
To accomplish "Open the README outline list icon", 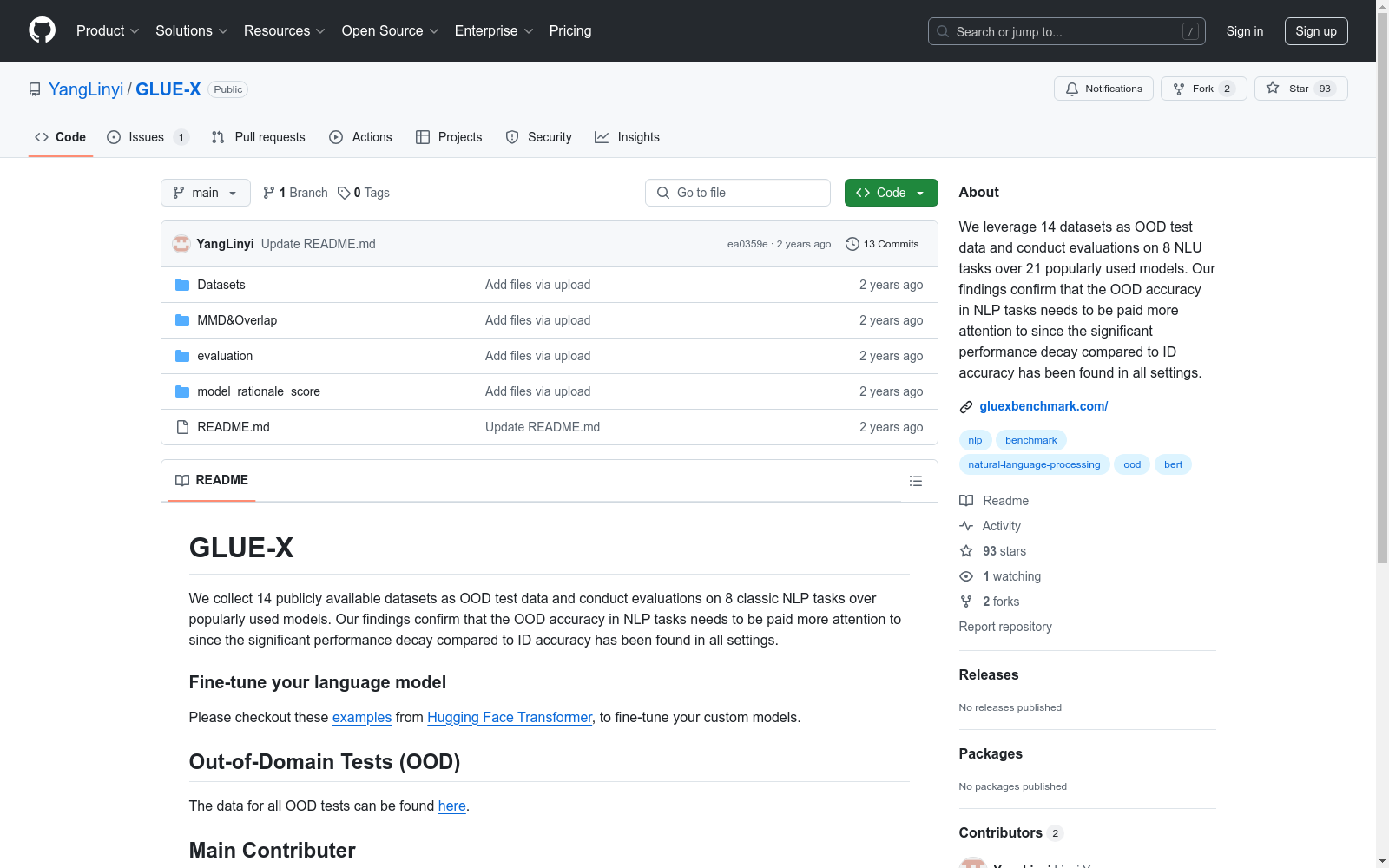I will point(915,481).
